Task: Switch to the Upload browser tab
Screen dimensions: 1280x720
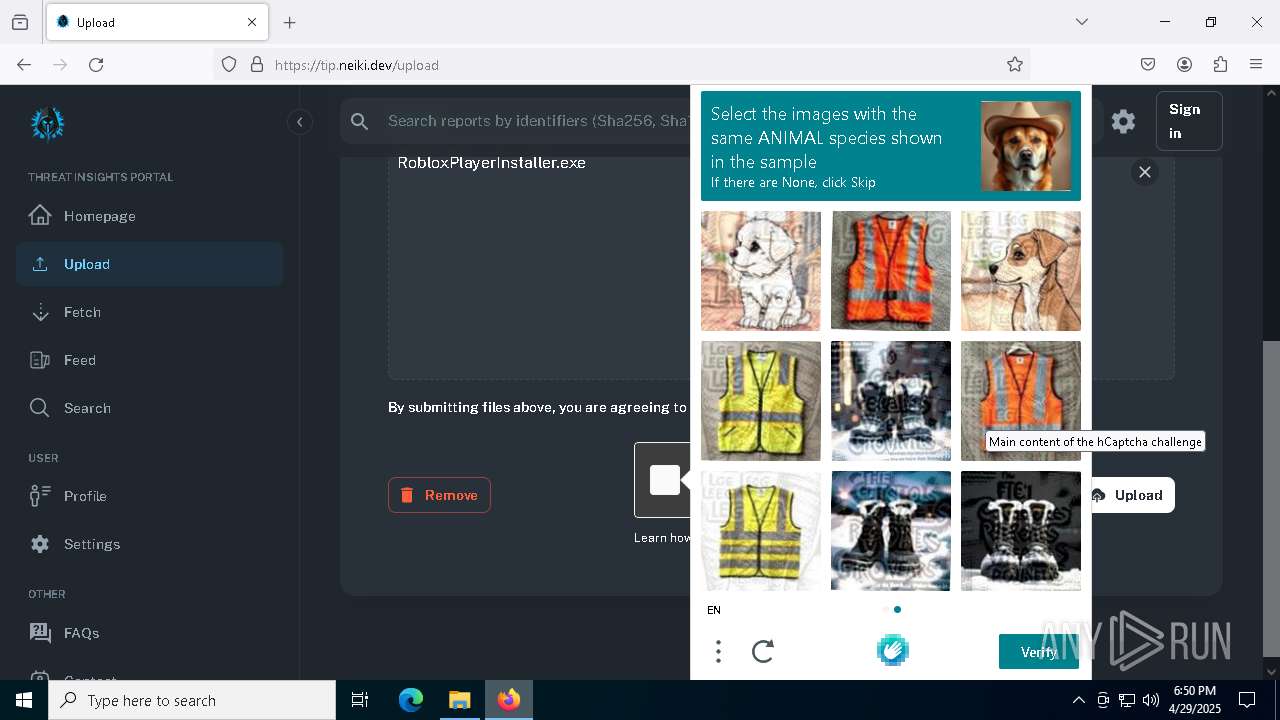Action: click(x=157, y=22)
